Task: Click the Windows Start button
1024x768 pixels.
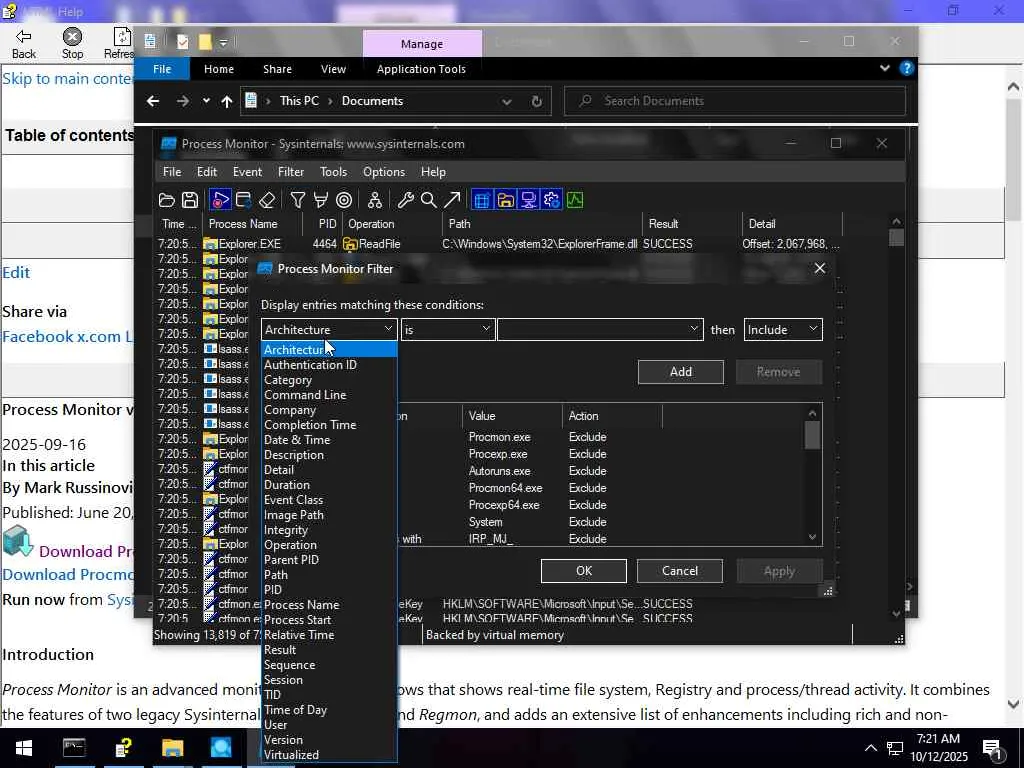Action: (x=24, y=748)
